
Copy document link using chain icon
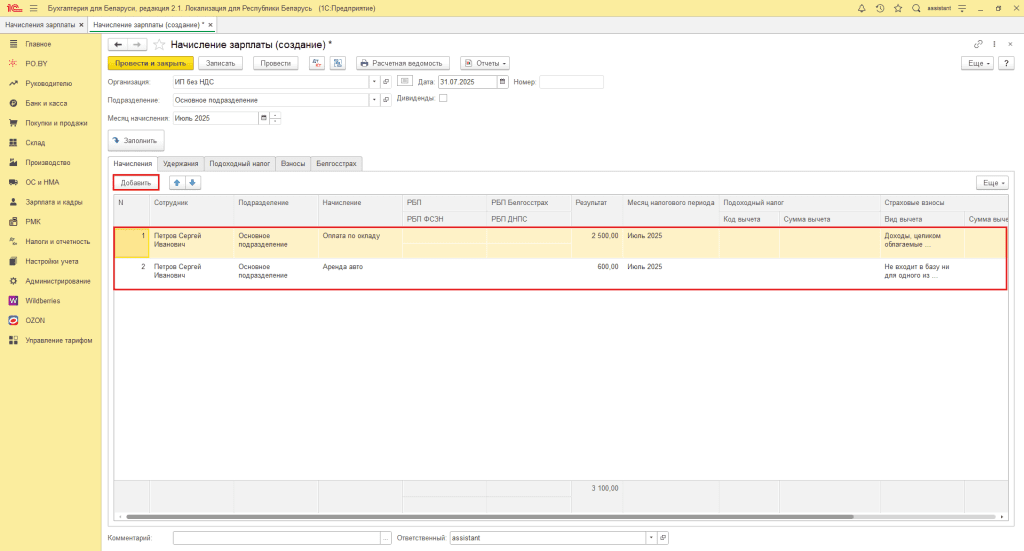click(x=978, y=45)
